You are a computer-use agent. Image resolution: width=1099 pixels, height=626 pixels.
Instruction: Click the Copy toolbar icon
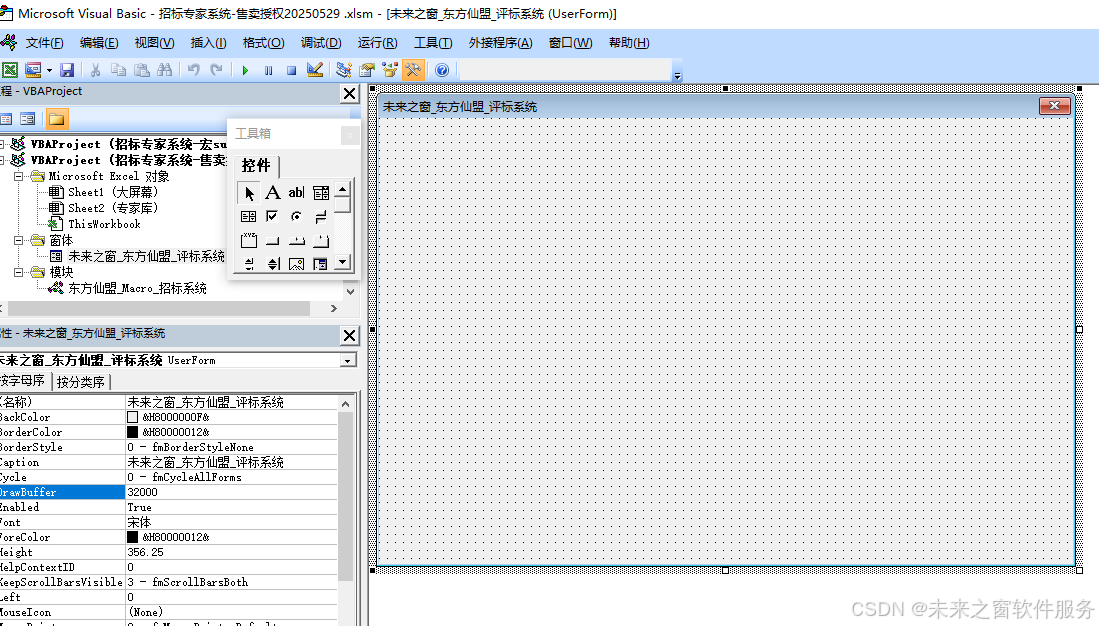click(x=118, y=69)
